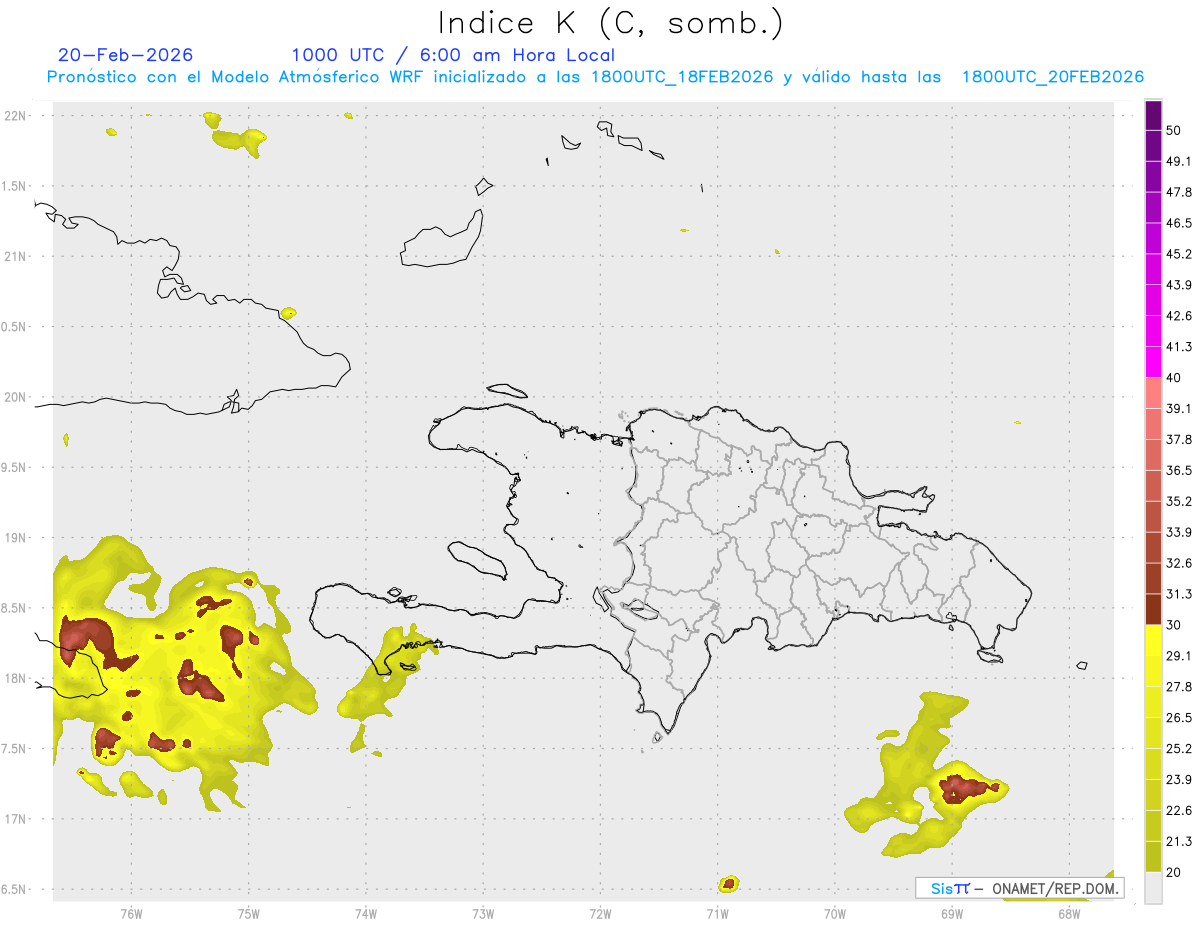This screenshot has width=1200, height=927.
Task: Click the "21N" latitude label
Action: point(16,257)
